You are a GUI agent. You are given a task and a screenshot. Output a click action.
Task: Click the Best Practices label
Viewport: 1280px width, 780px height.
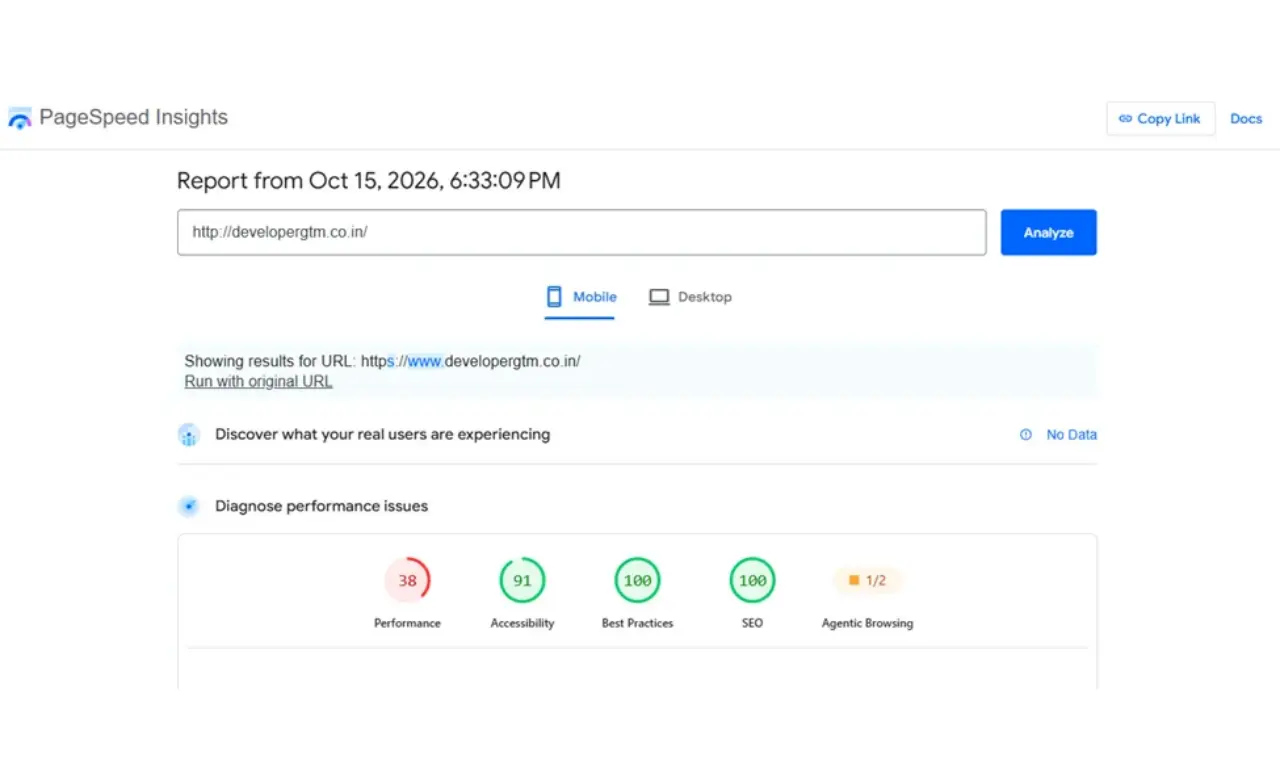click(x=637, y=623)
